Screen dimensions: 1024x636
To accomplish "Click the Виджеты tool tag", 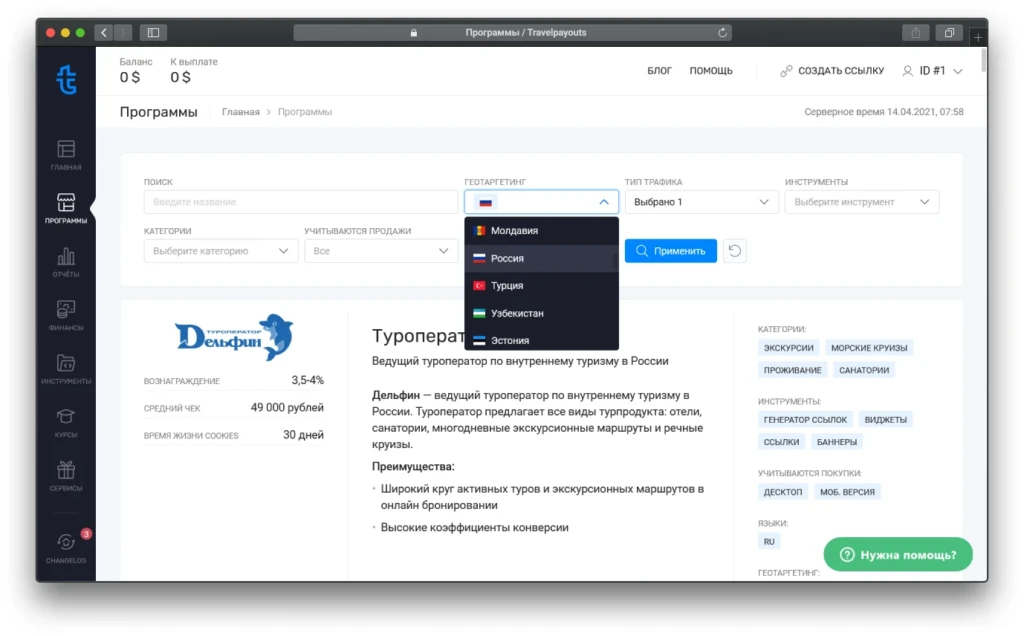I will (886, 420).
